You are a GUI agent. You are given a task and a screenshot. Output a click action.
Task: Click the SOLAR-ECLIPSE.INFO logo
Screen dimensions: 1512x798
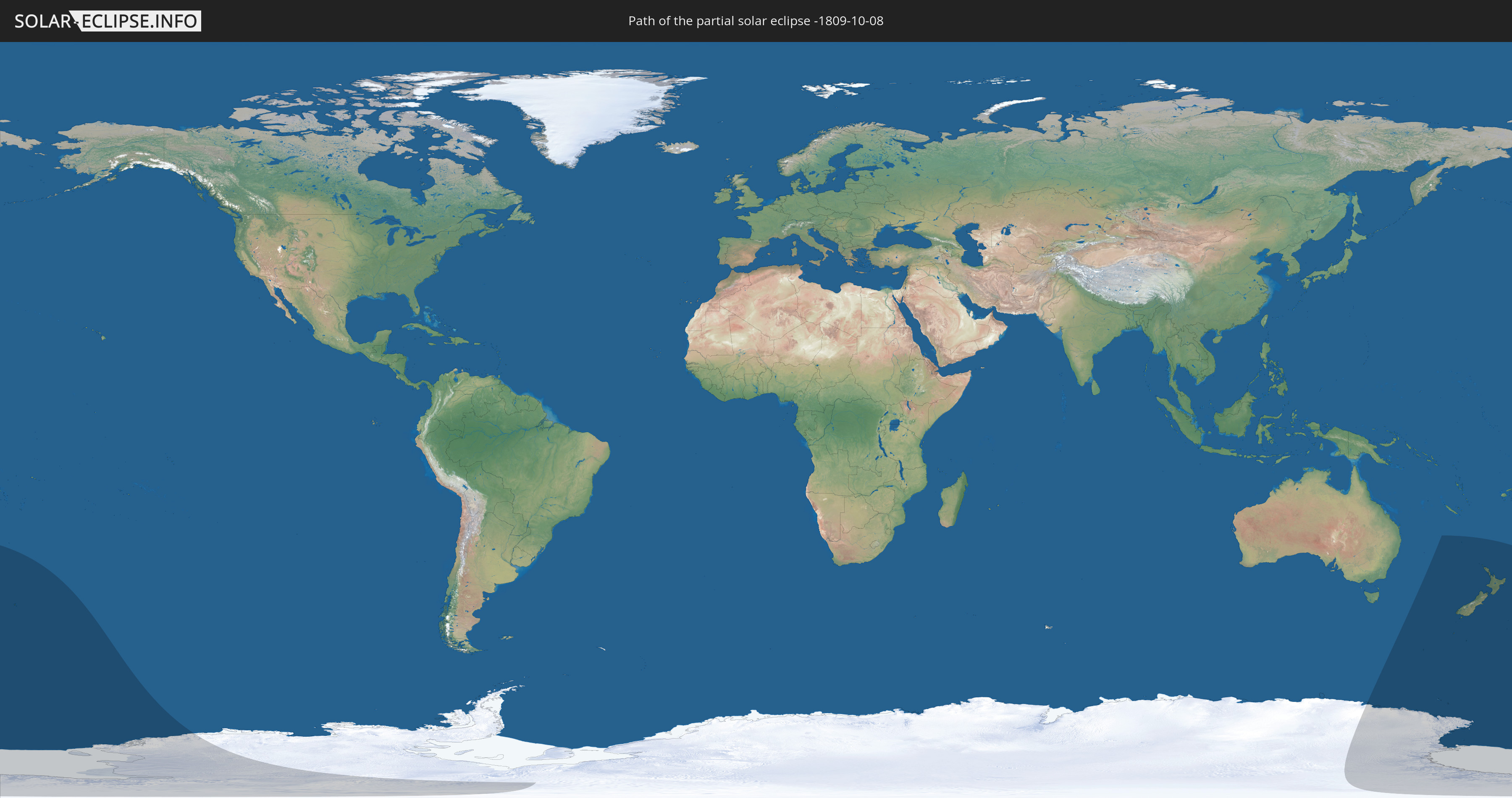108,21
